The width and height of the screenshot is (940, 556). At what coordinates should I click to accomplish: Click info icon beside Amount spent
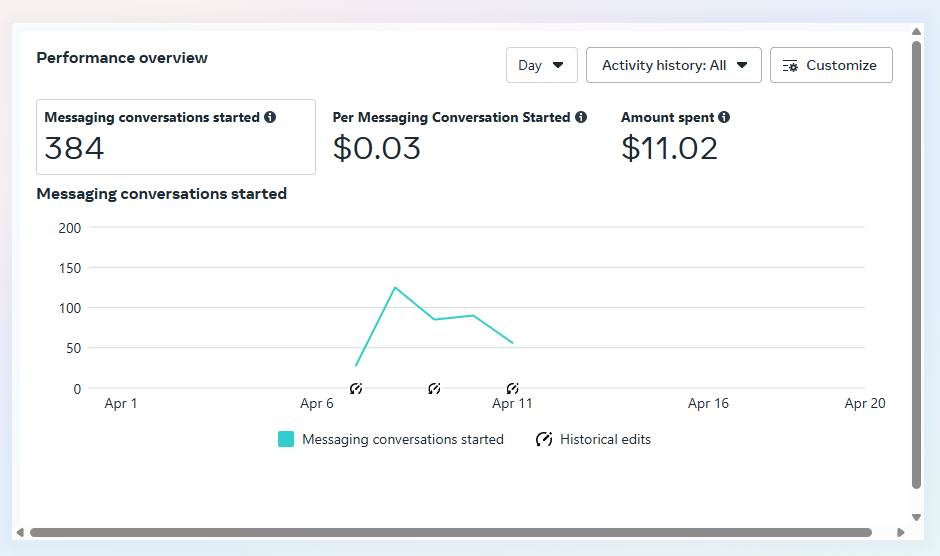[724, 118]
